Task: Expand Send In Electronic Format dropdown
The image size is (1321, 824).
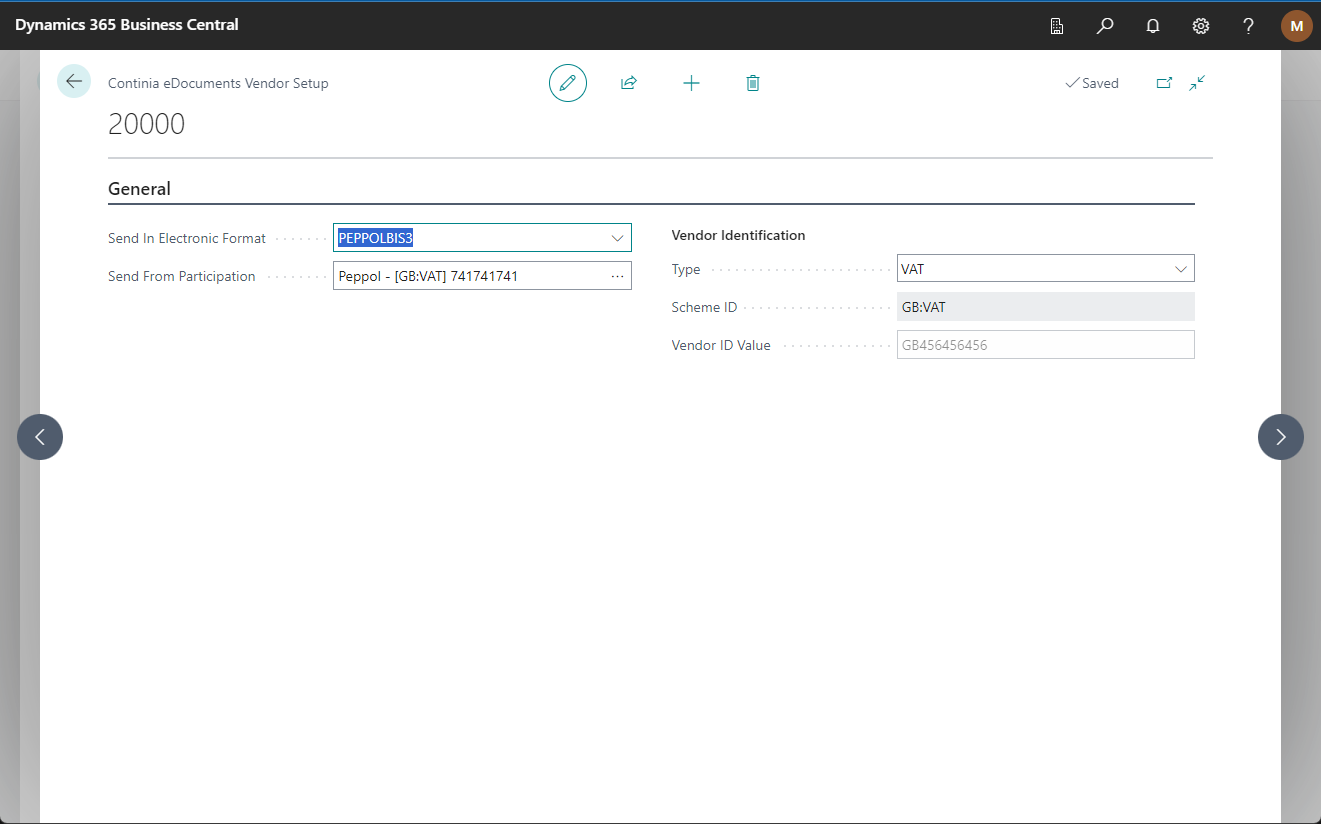Action: coord(617,238)
